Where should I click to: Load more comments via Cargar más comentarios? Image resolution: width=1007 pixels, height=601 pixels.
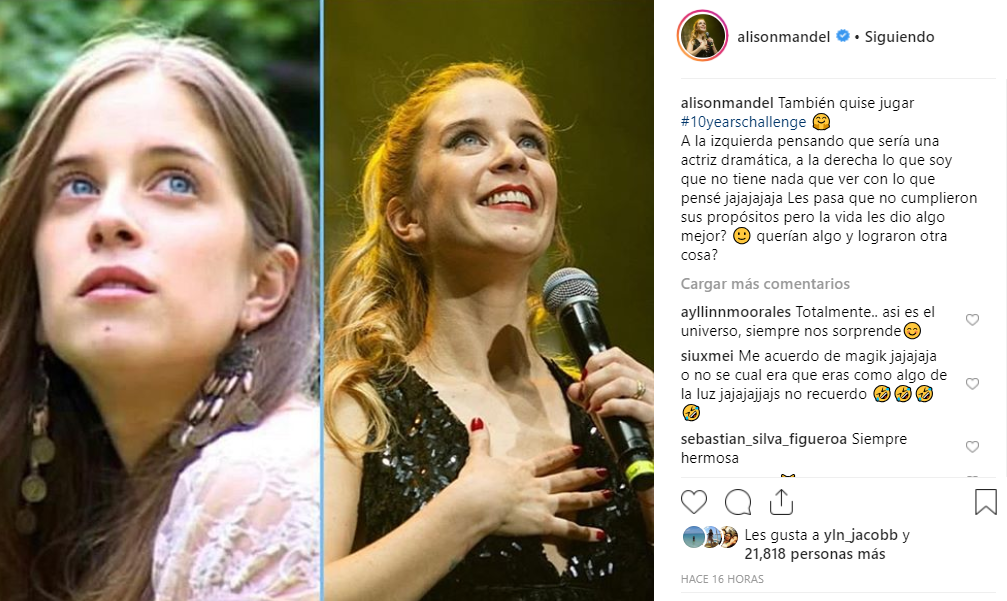tap(765, 284)
